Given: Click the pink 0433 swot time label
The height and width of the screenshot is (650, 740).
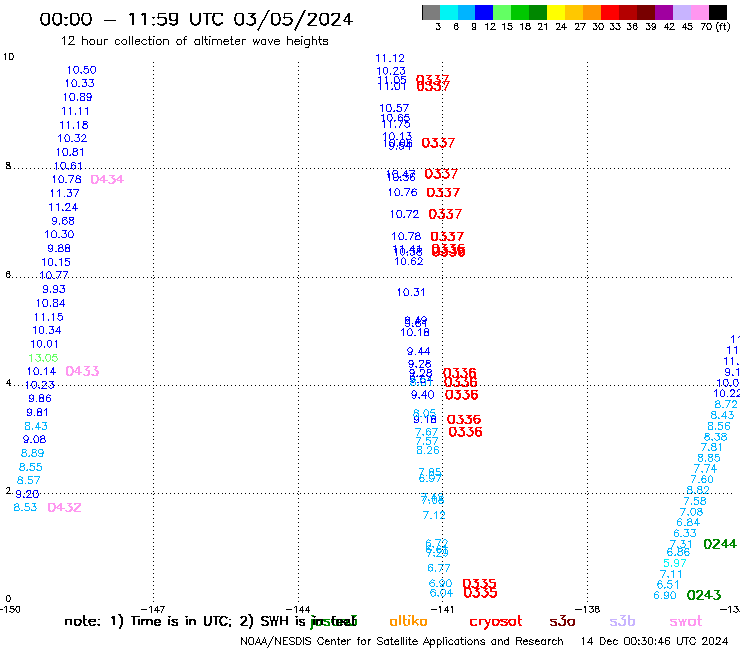Looking at the screenshot, I should click(82, 371).
